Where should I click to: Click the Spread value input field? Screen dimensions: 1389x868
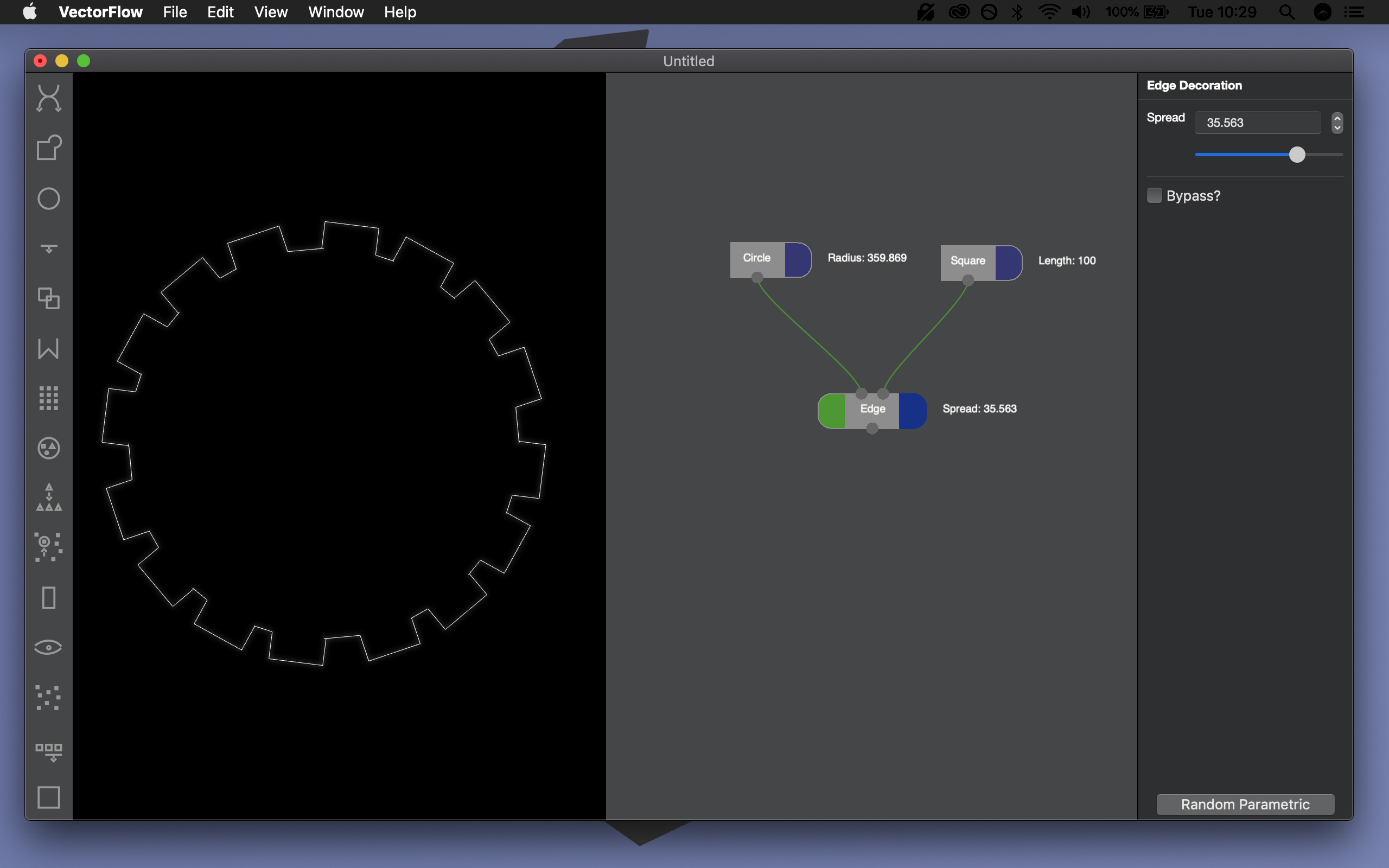(1257, 122)
